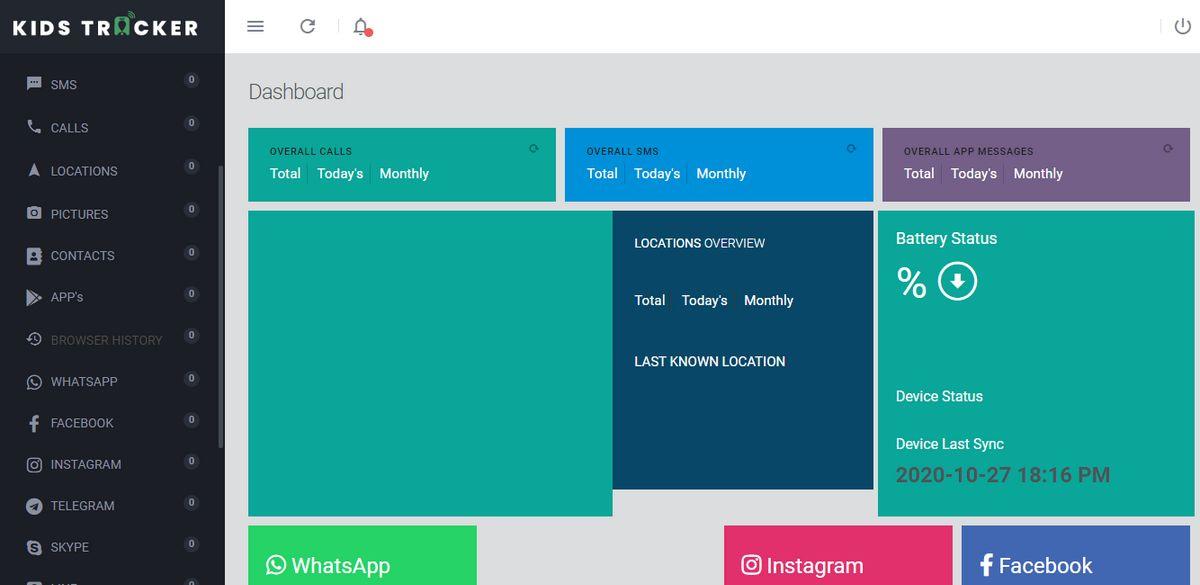Click the Facebook logo on blue card
The width and height of the screenshot is (1200, 585).
point(986,565)
